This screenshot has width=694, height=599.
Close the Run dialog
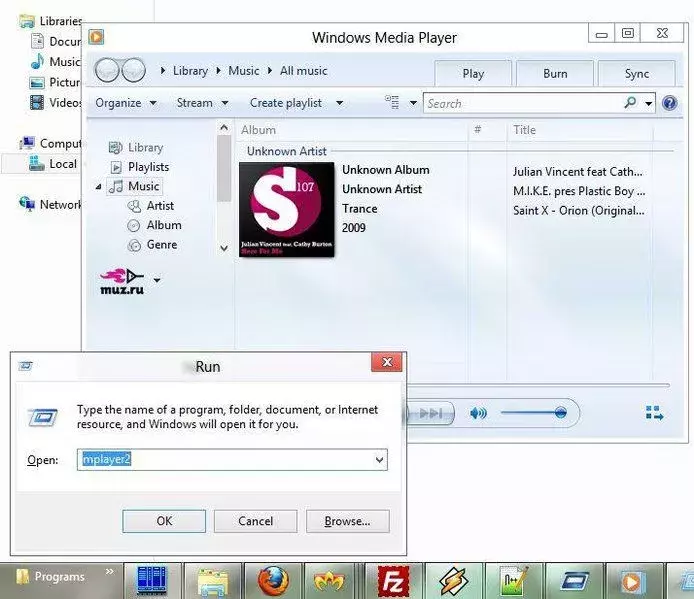(387, 362)
